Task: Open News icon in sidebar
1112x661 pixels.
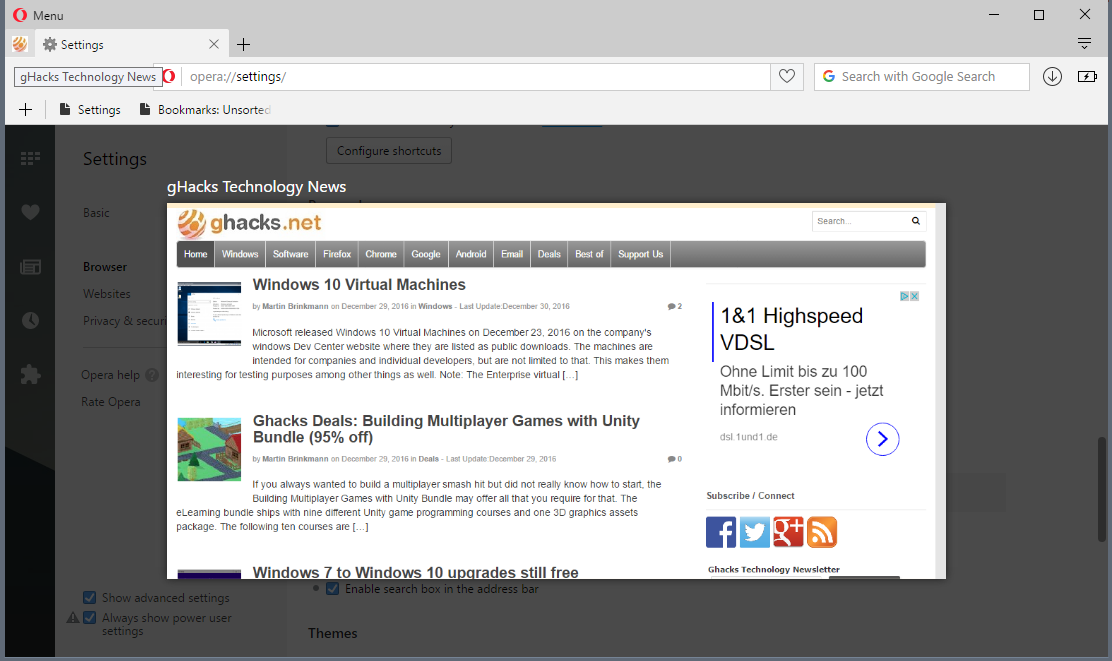Action: 30,267
